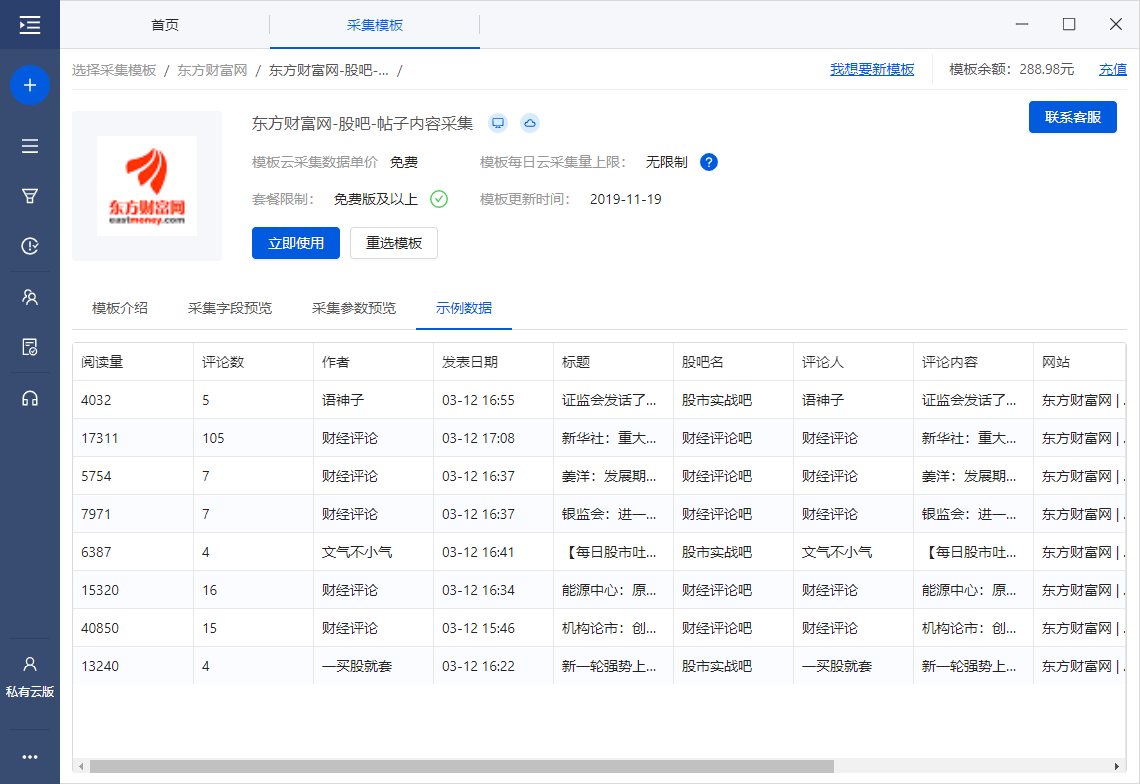Click the 评论内容 column header

[974, 362]
